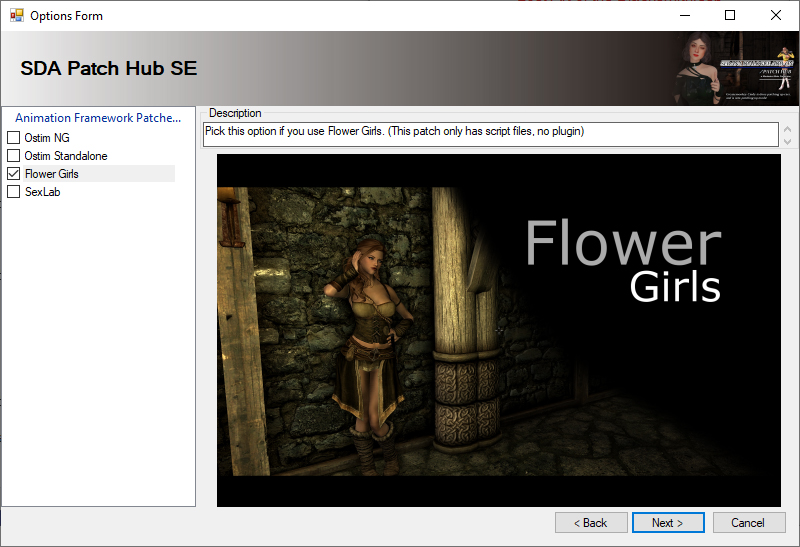Maximize the Options Form window

click(730, 15)
